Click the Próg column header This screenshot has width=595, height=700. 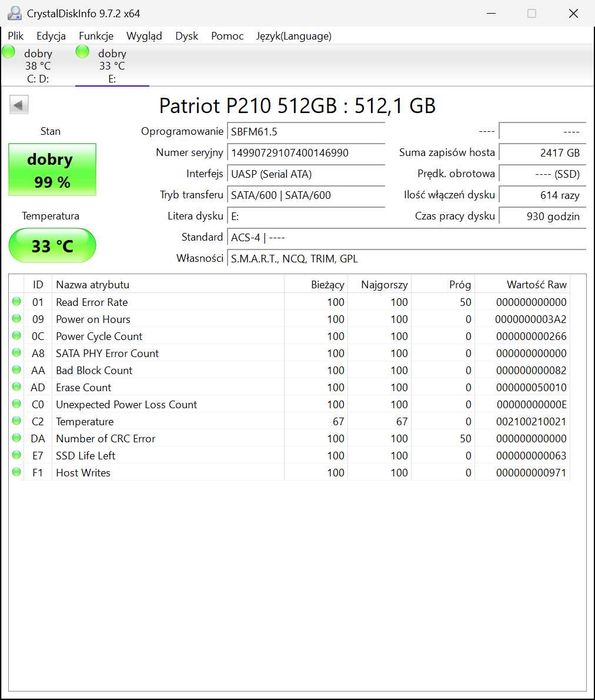coord(443,284)
